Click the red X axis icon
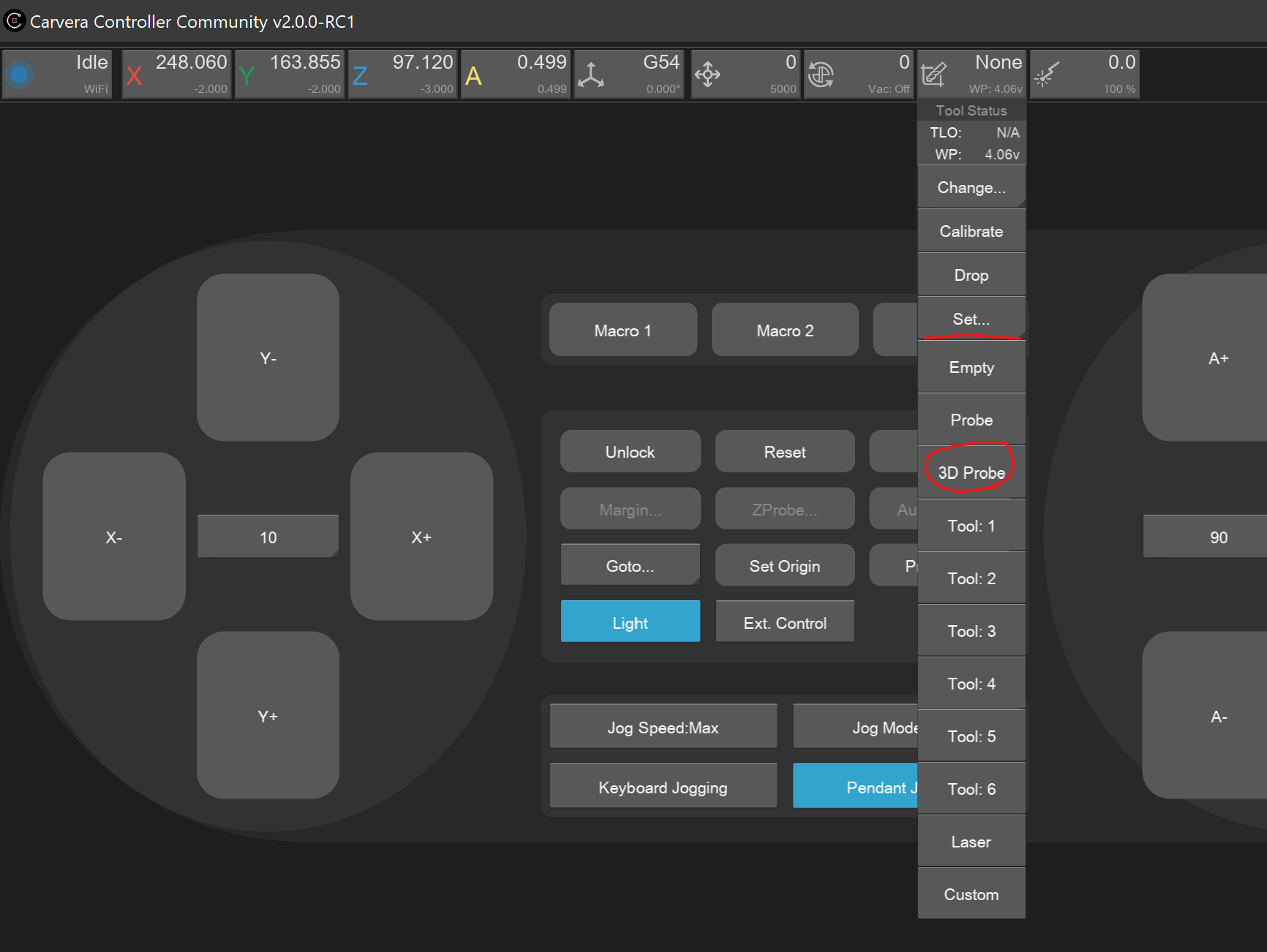This screenshot has height=952, width=1267. 134,75
